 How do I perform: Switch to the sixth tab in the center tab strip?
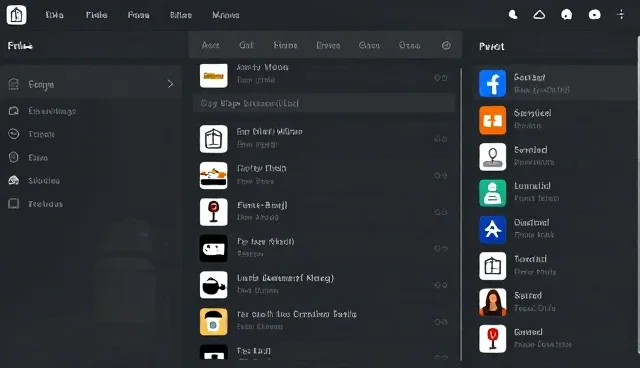coord(409,45)
